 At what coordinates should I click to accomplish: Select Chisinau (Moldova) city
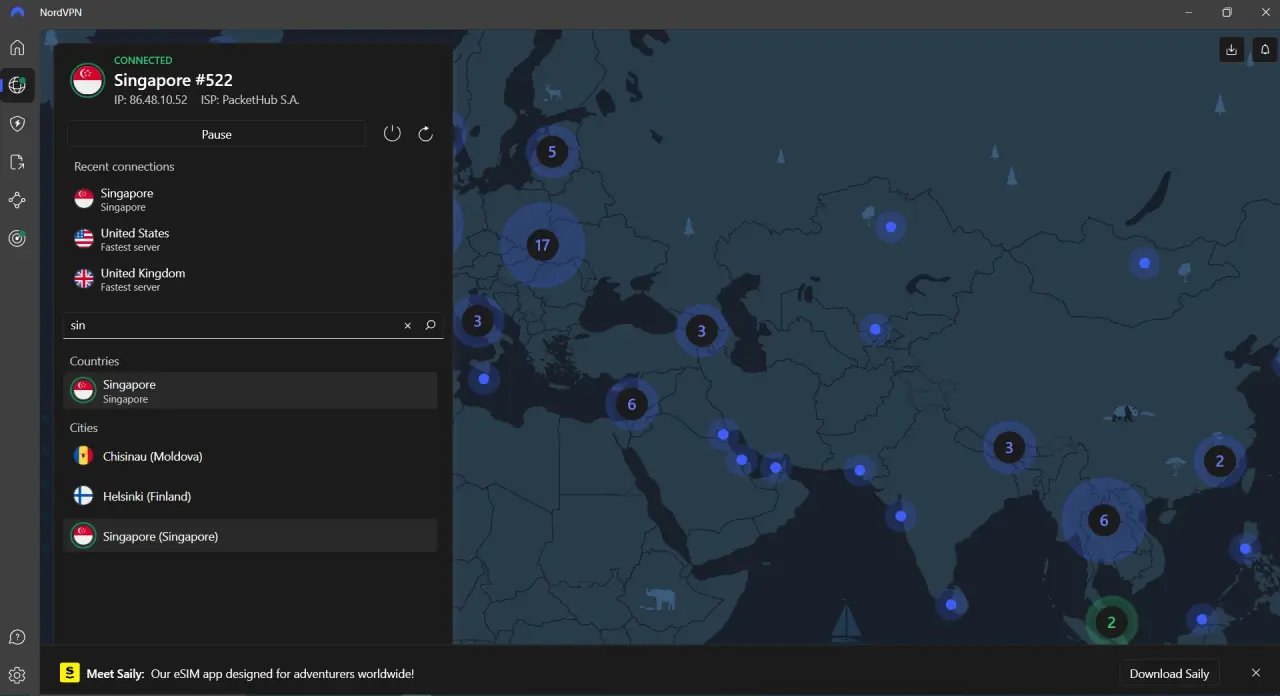point(250,456)
